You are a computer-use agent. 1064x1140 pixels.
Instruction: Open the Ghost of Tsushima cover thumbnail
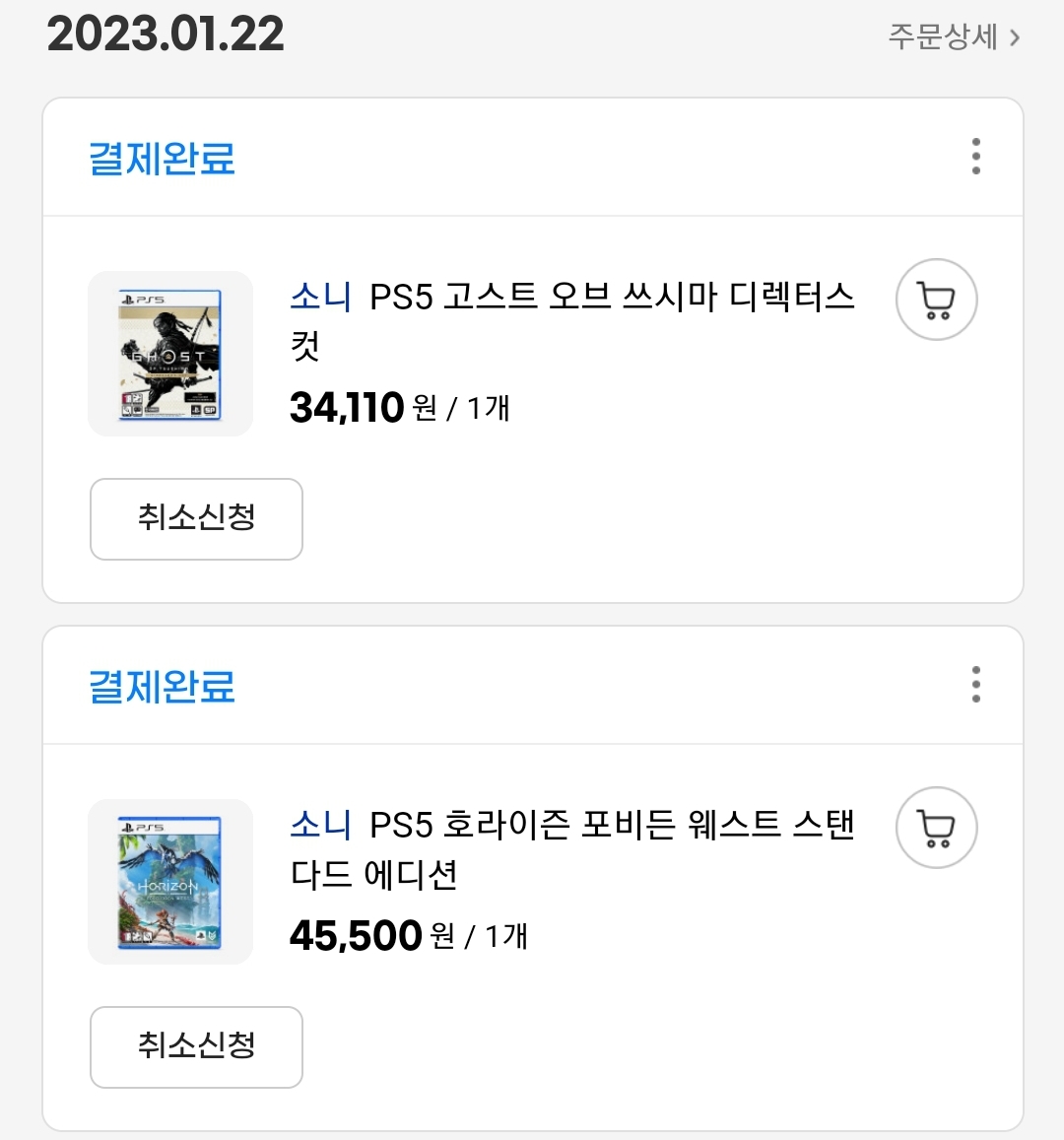click(x=170, y=354)
